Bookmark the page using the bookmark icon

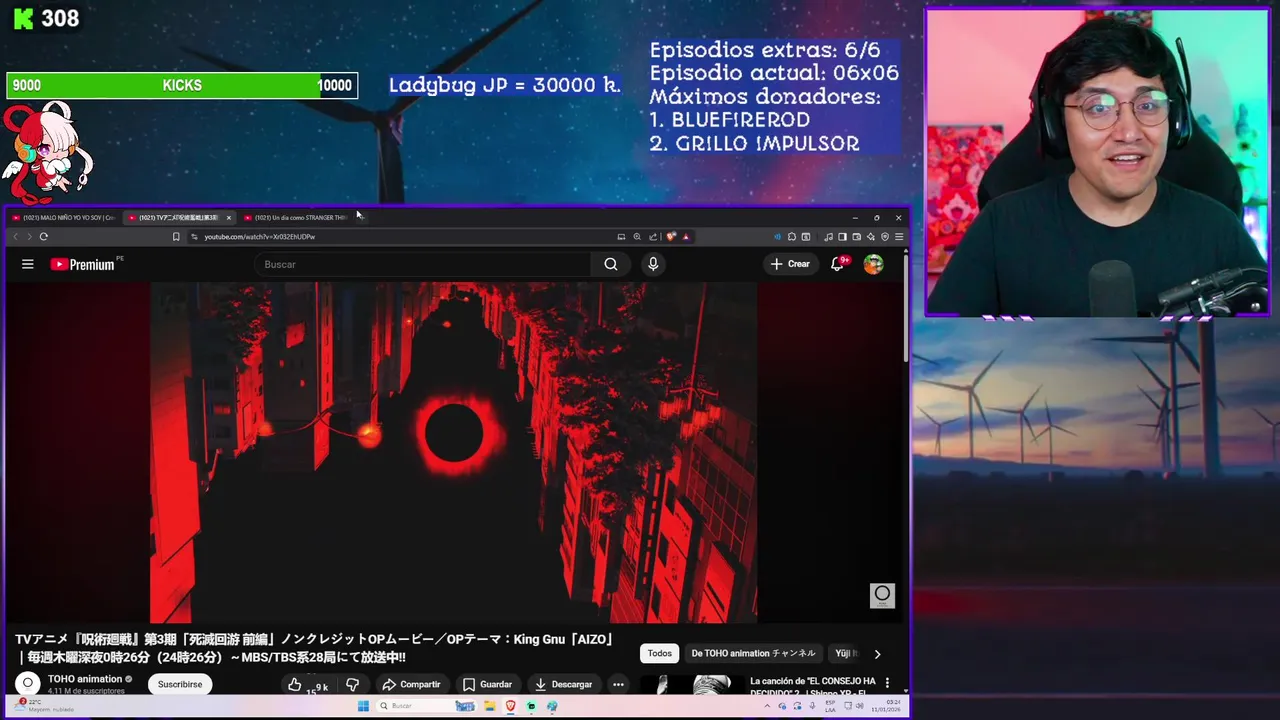coord(176,237)
